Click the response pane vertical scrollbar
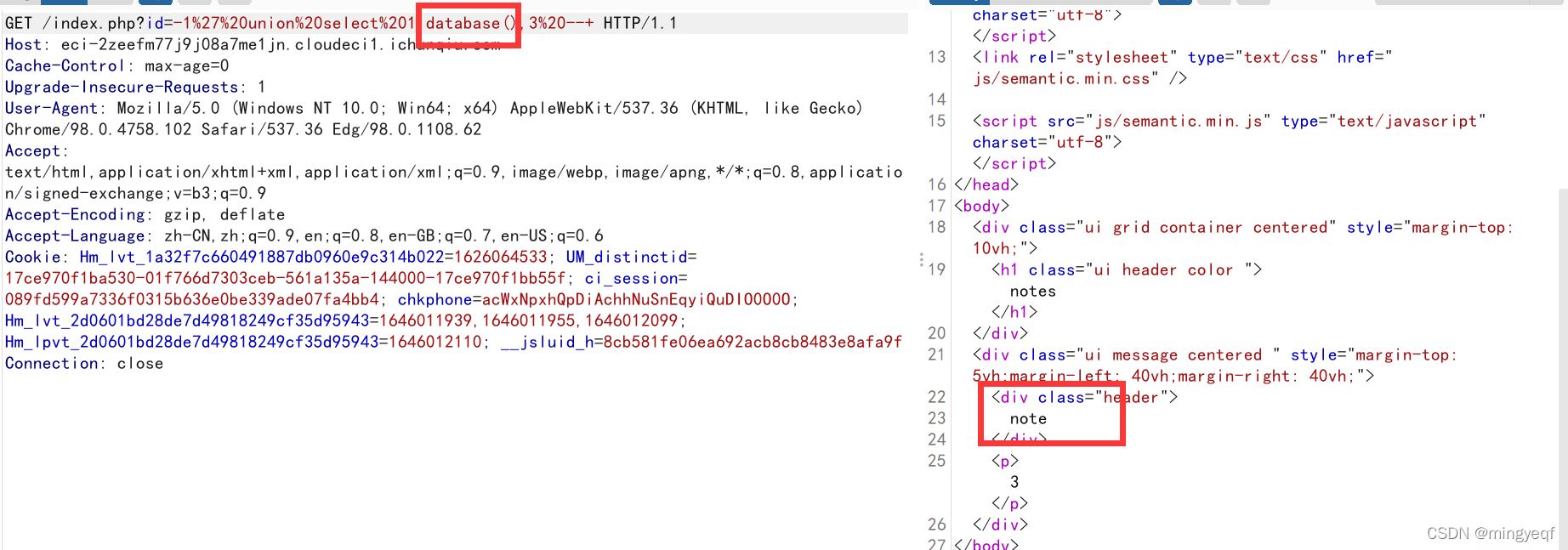Viewport: 1568px width, 550px height. click(x=1563, y=368)
